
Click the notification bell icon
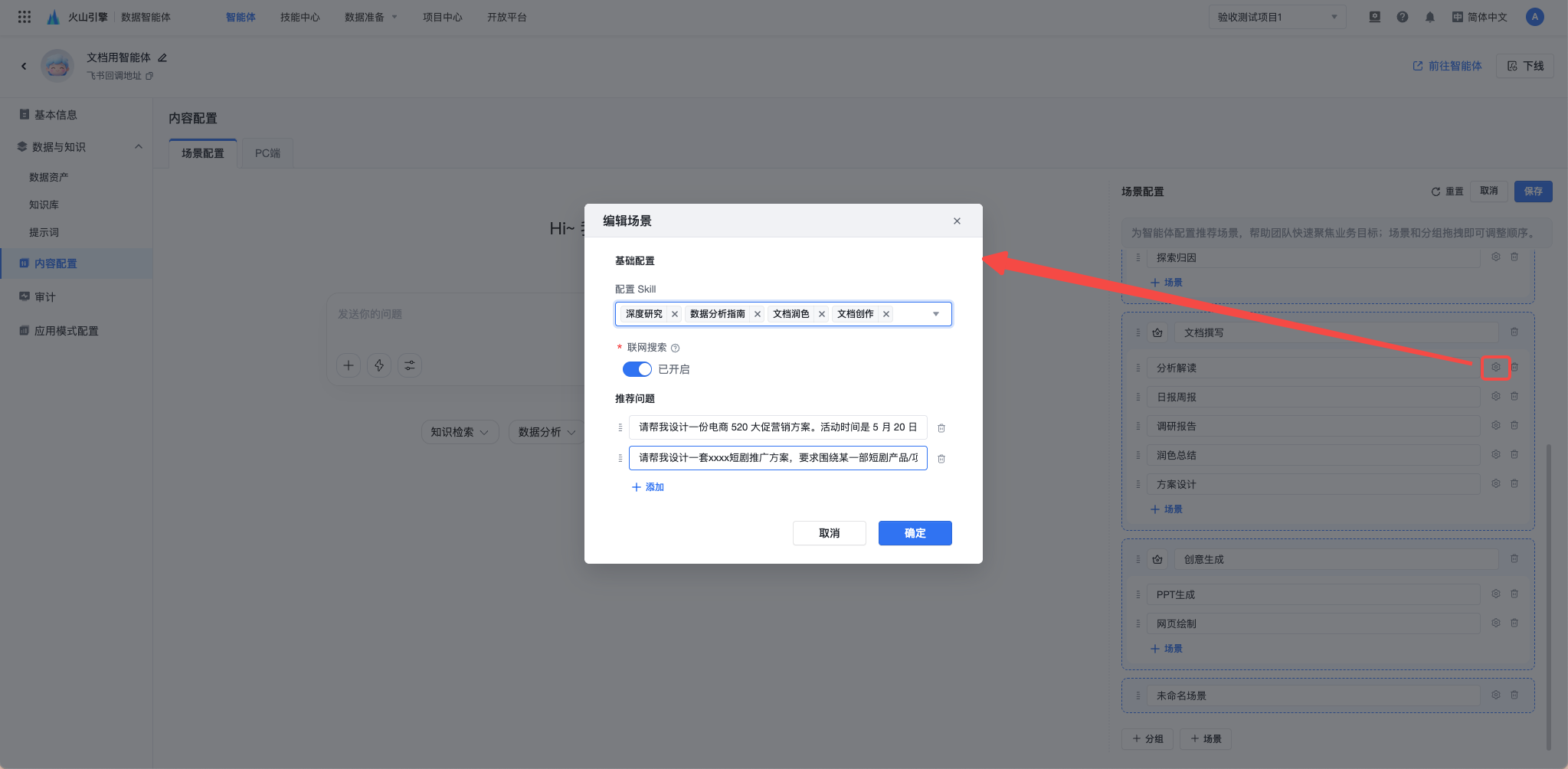(x=1429, y=17)
